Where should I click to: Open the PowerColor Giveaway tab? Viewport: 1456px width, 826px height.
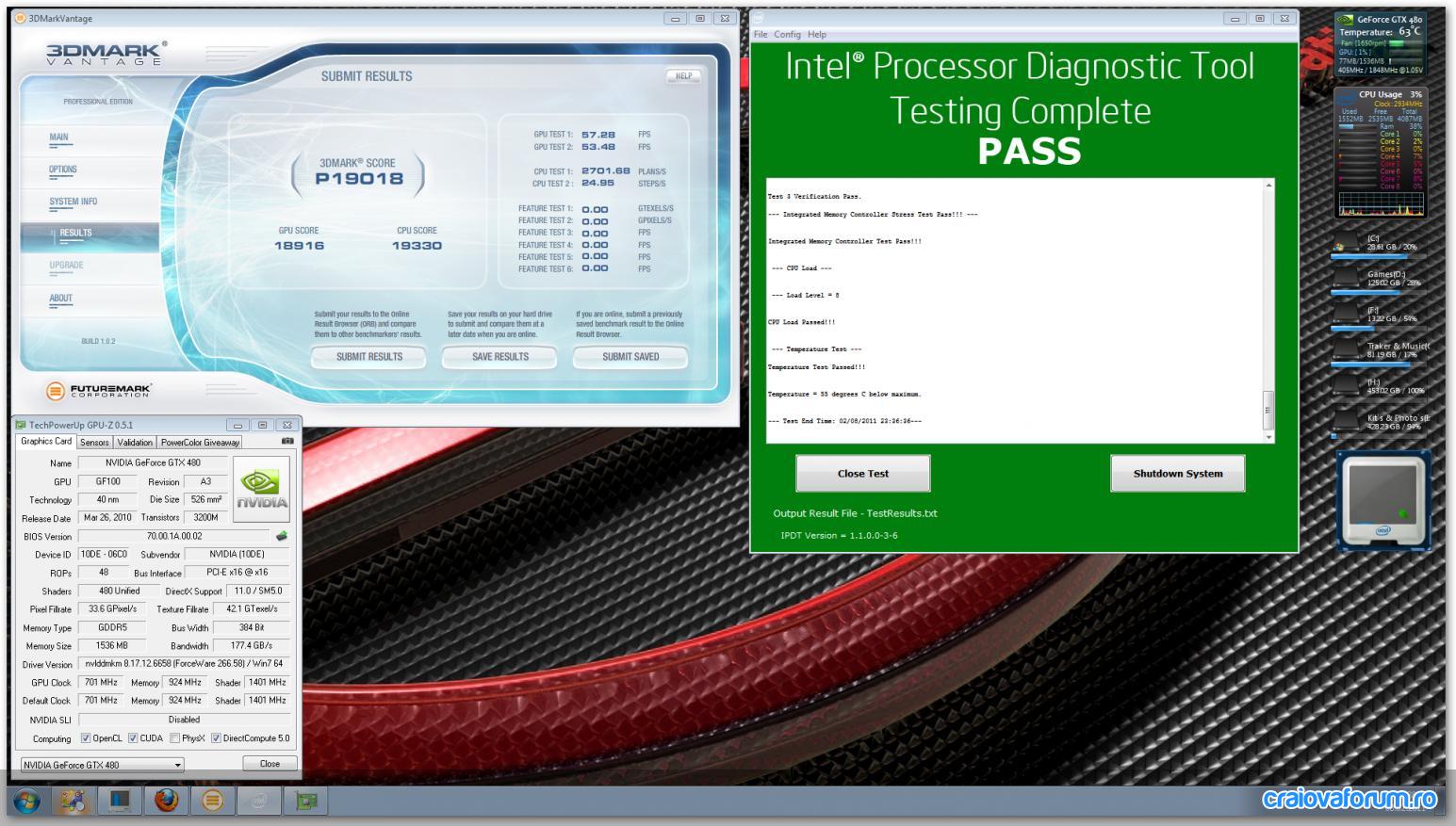tap(200, 442)
